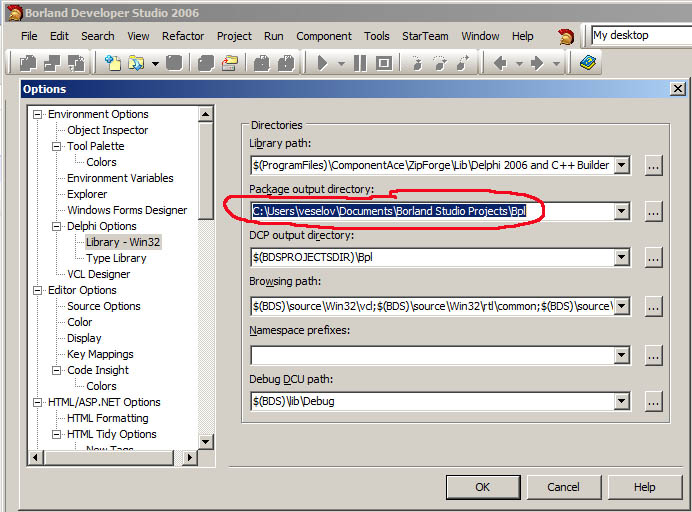Open the Browsing path dropdown arrow
This screenshot has height=512, width=692.
pos(621,306)
